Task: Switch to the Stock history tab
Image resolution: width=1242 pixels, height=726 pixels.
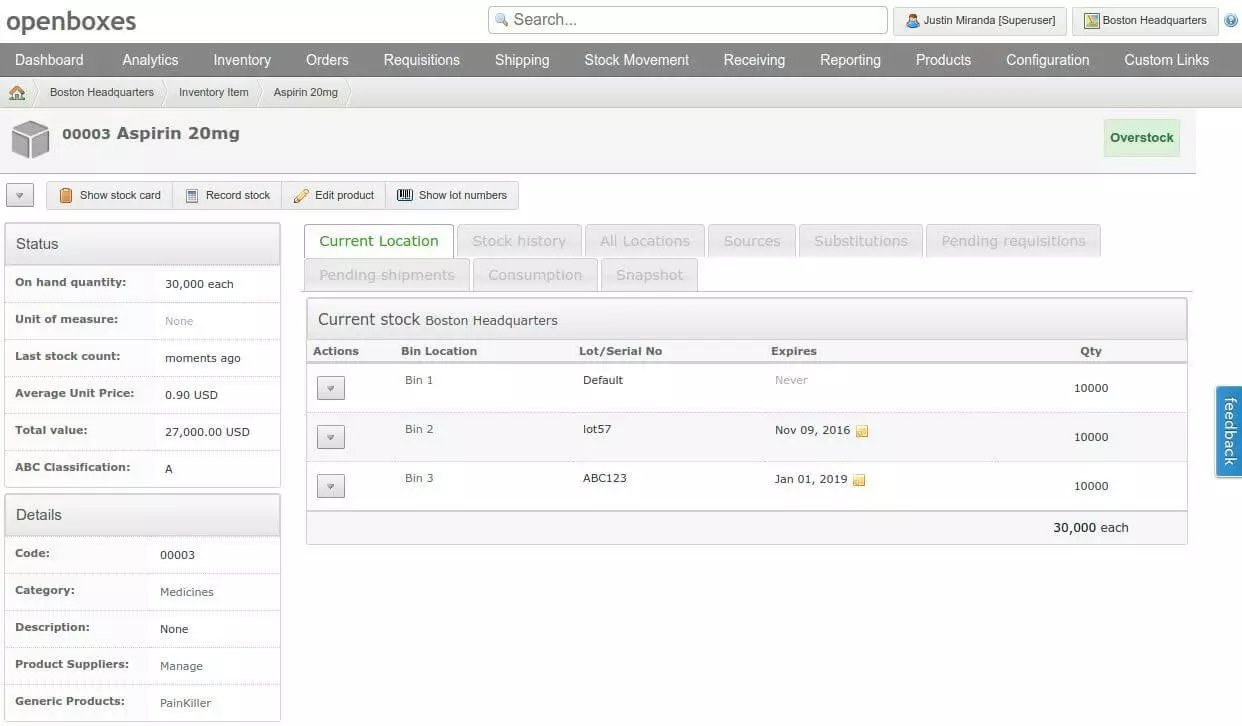Action: [x=519, y=241]
